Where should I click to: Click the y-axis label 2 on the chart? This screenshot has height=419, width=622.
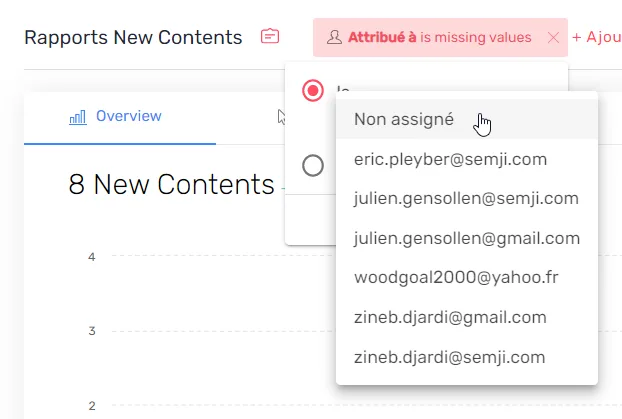(92, 406)
